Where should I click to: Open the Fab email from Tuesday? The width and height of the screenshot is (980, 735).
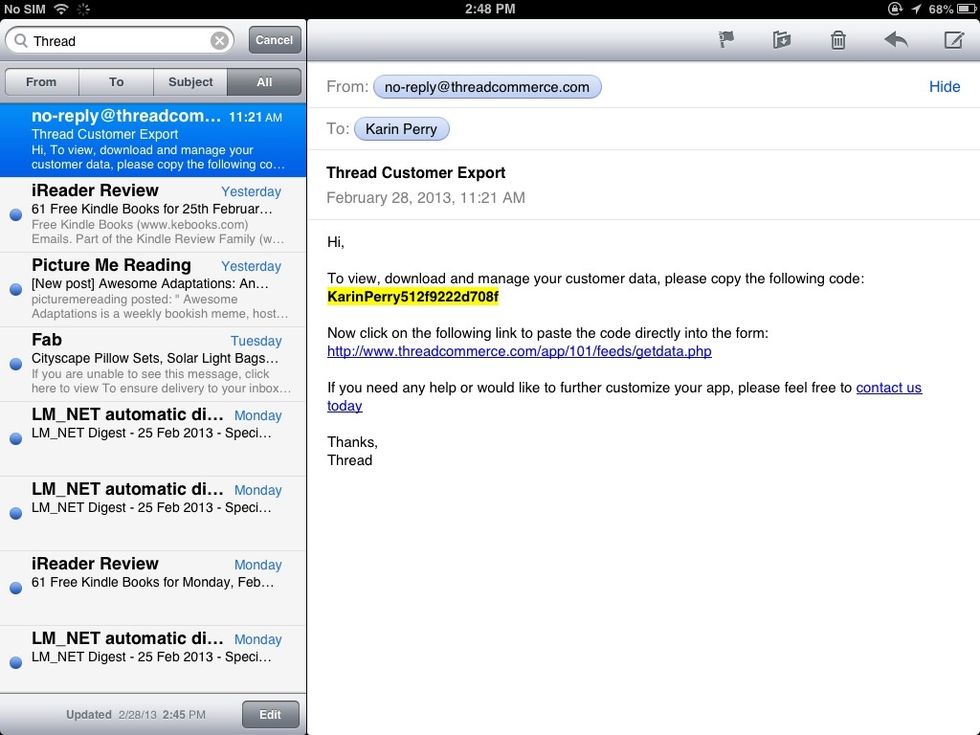pos(153,364)
